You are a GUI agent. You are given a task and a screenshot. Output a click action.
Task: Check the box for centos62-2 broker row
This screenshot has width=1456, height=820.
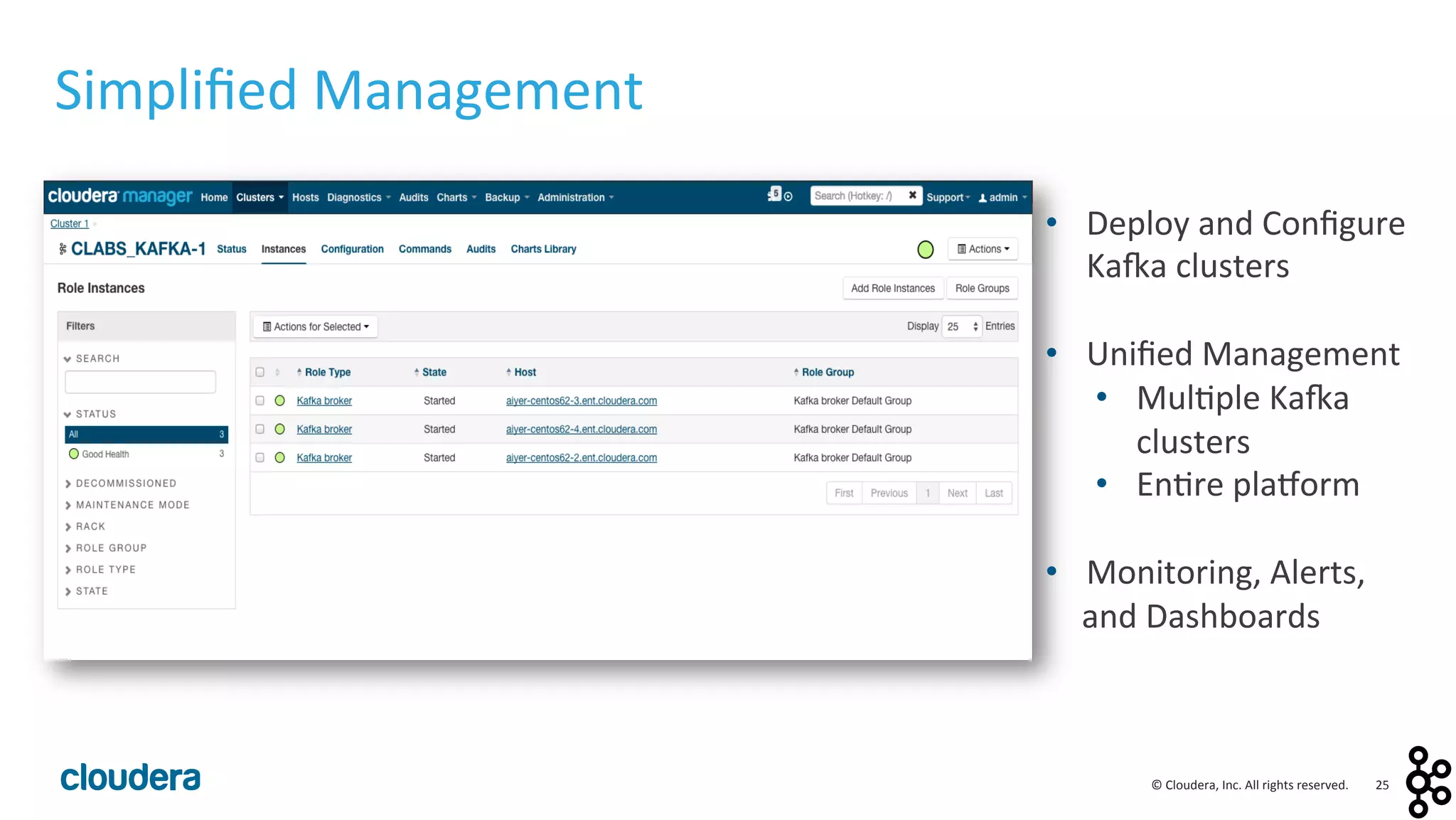tap(260, 458)
